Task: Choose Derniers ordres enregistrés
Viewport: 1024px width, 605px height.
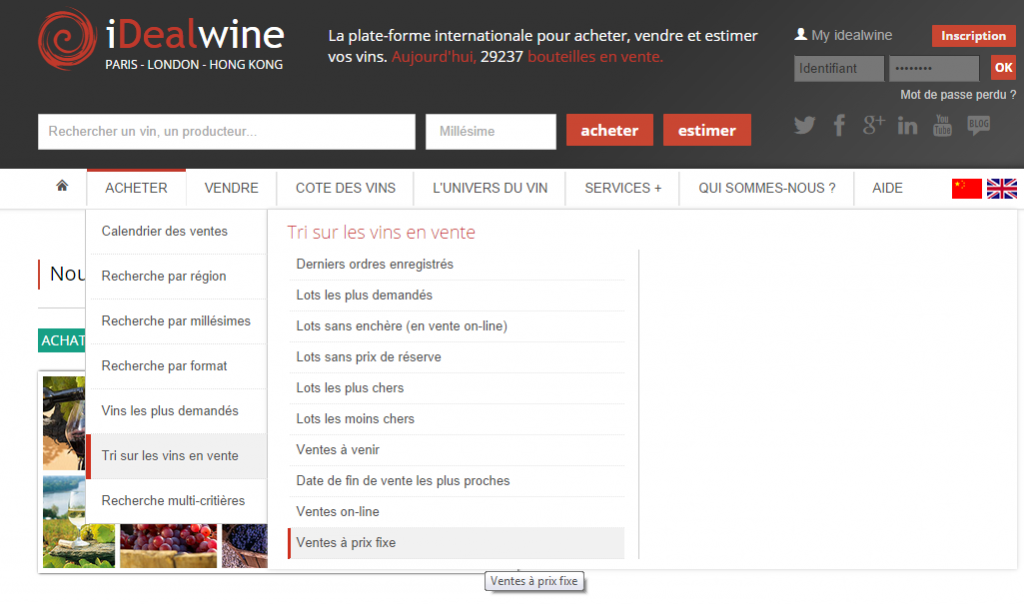Action: coord(456,264)
